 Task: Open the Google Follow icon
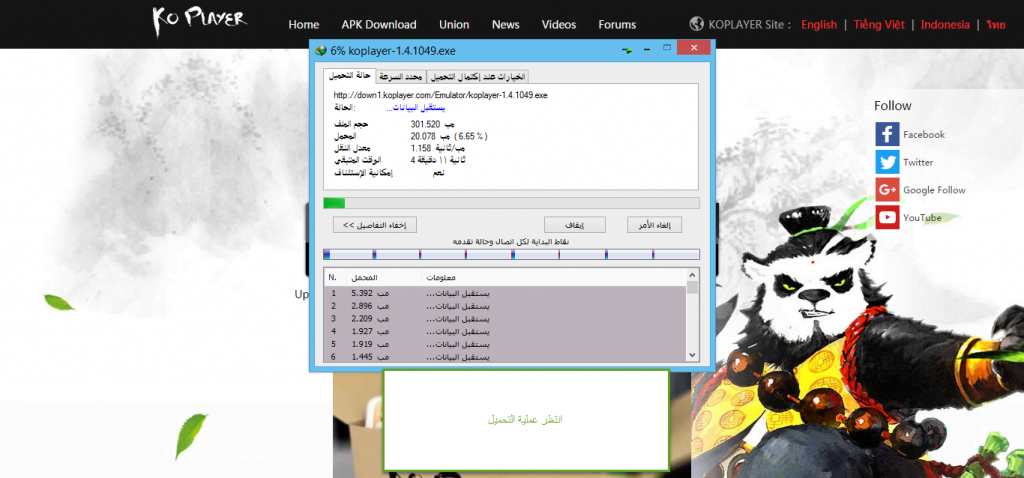(887, 190)
